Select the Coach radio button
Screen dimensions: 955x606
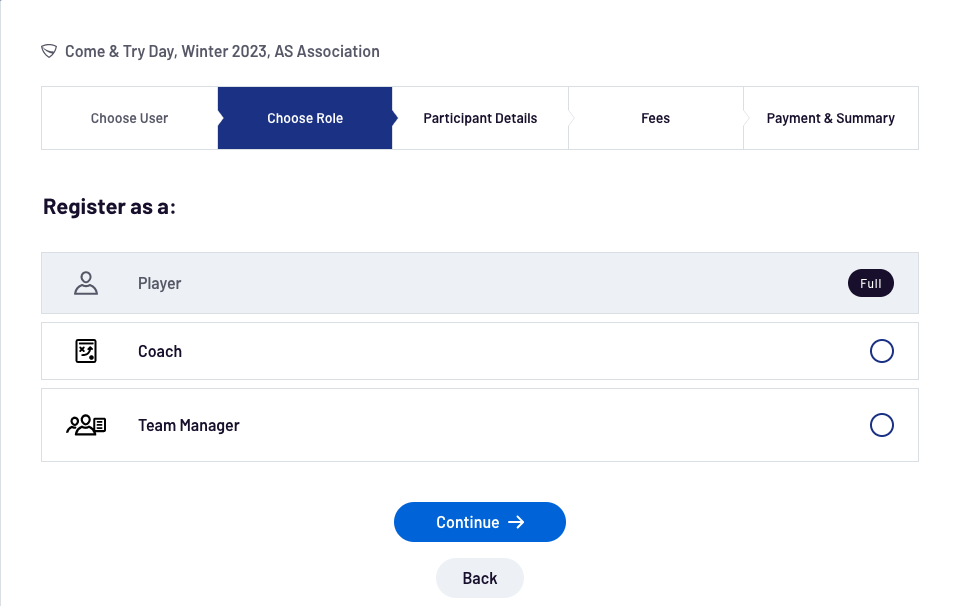pos(881,351)
